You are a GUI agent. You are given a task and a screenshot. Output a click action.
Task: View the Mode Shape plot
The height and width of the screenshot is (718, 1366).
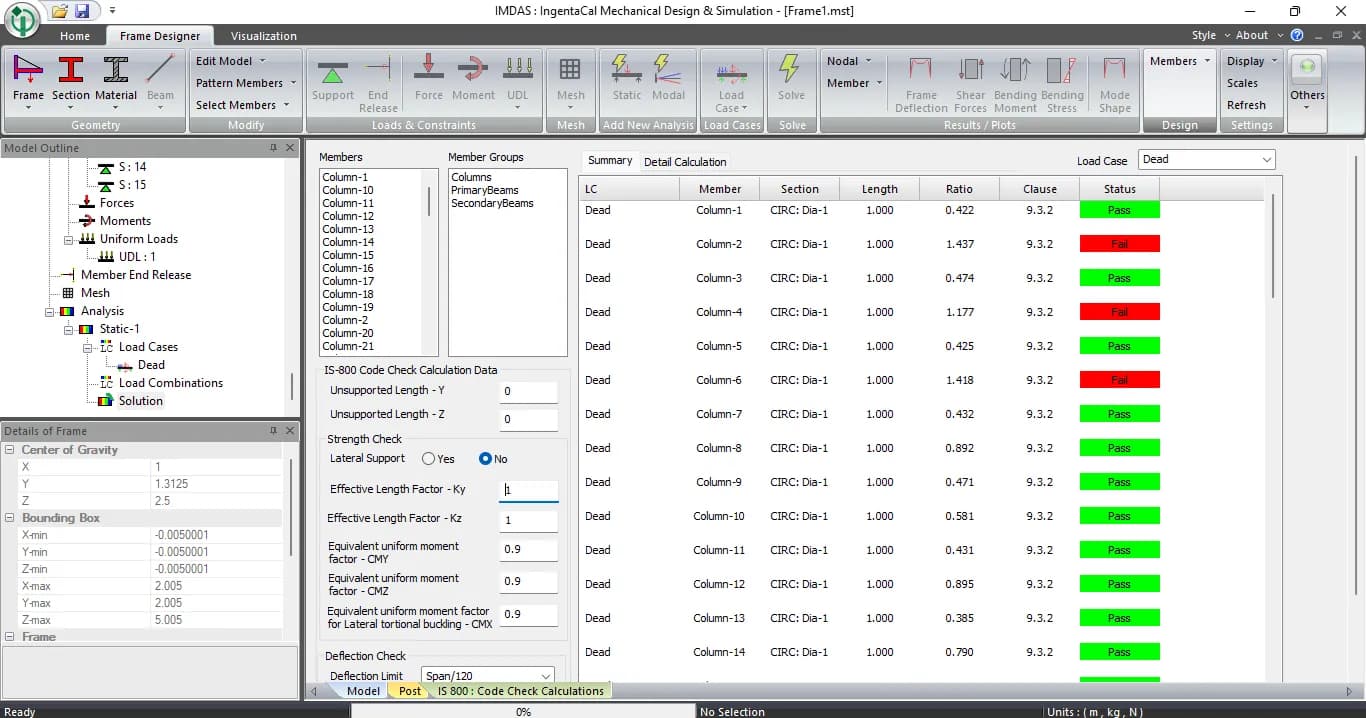pyautogui.click(x=1113, y=80)
